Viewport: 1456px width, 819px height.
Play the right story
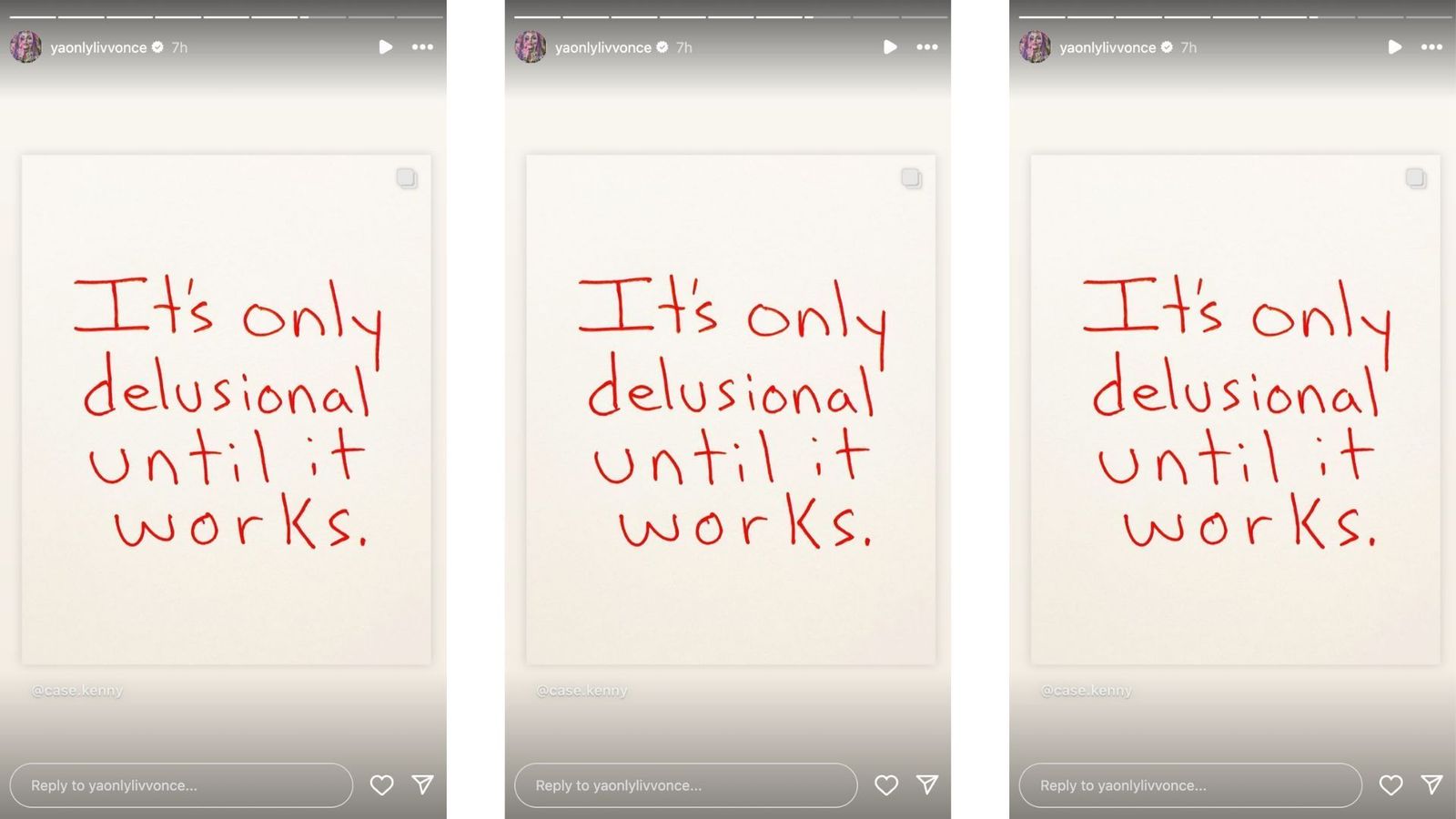[x=1395, y=46]
